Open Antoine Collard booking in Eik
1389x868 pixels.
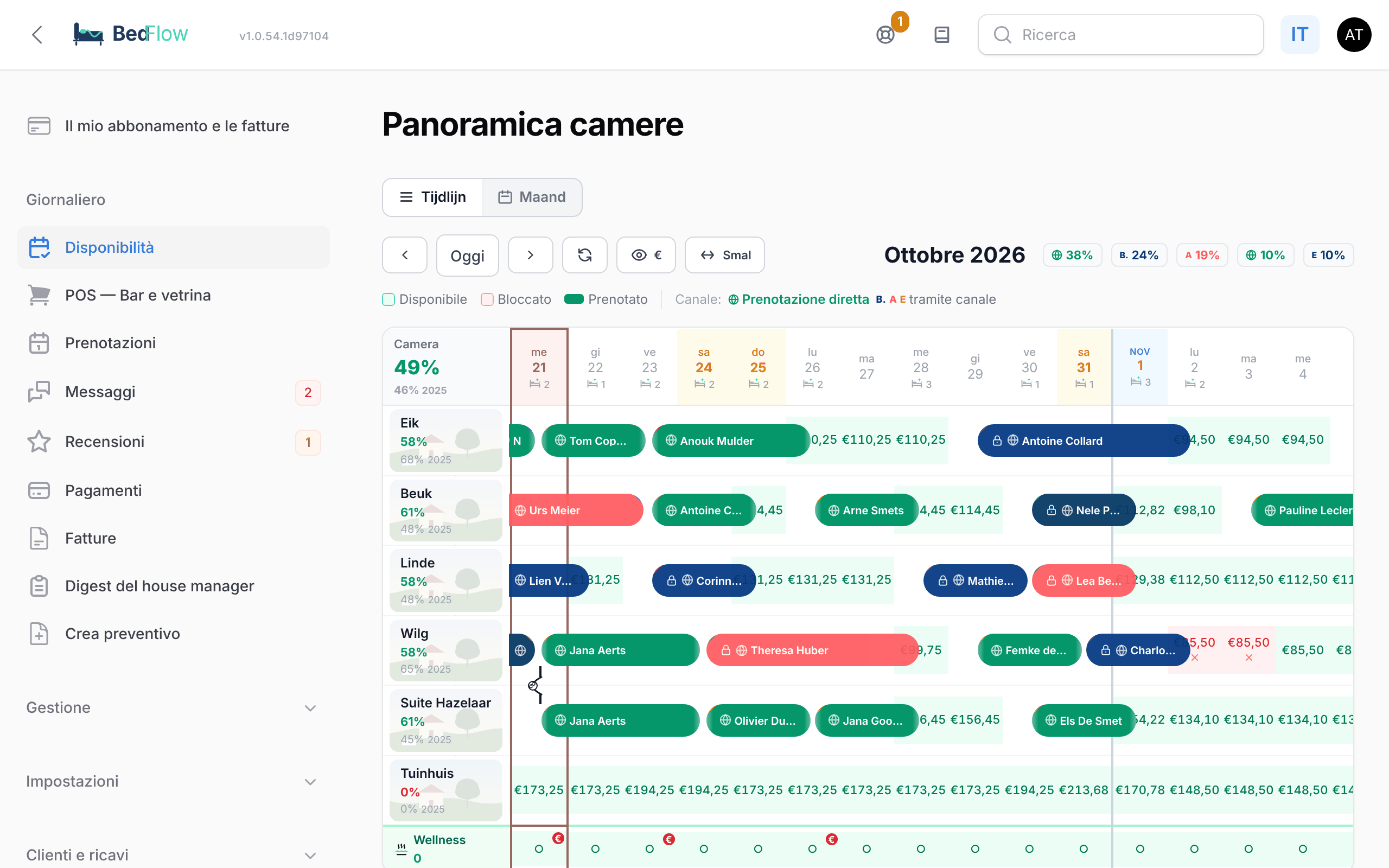click(x=1083, y=441)
